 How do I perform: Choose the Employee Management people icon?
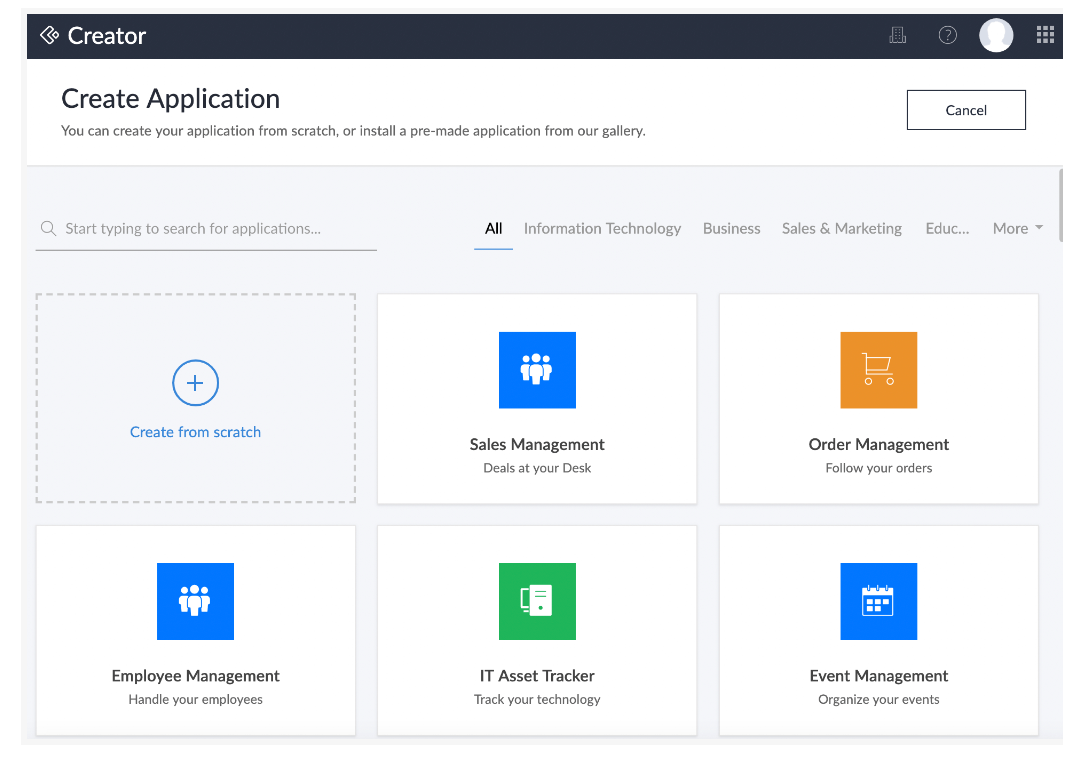pos(195,601)
